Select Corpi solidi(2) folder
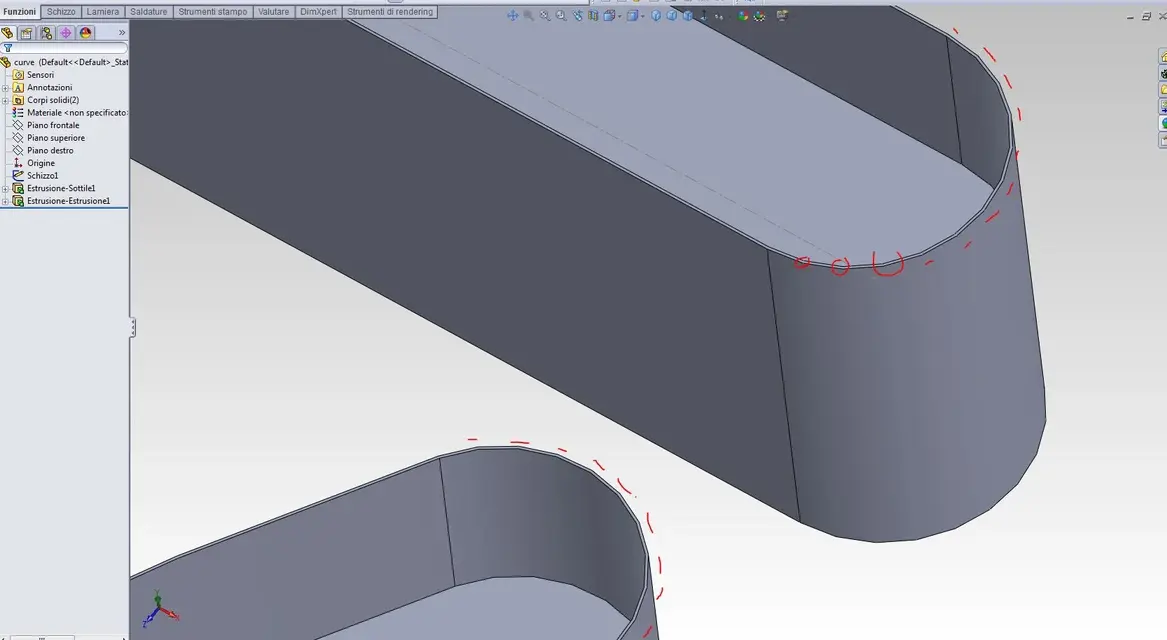The height and width of the screenshot is (640, 1167). coord(53,100)
